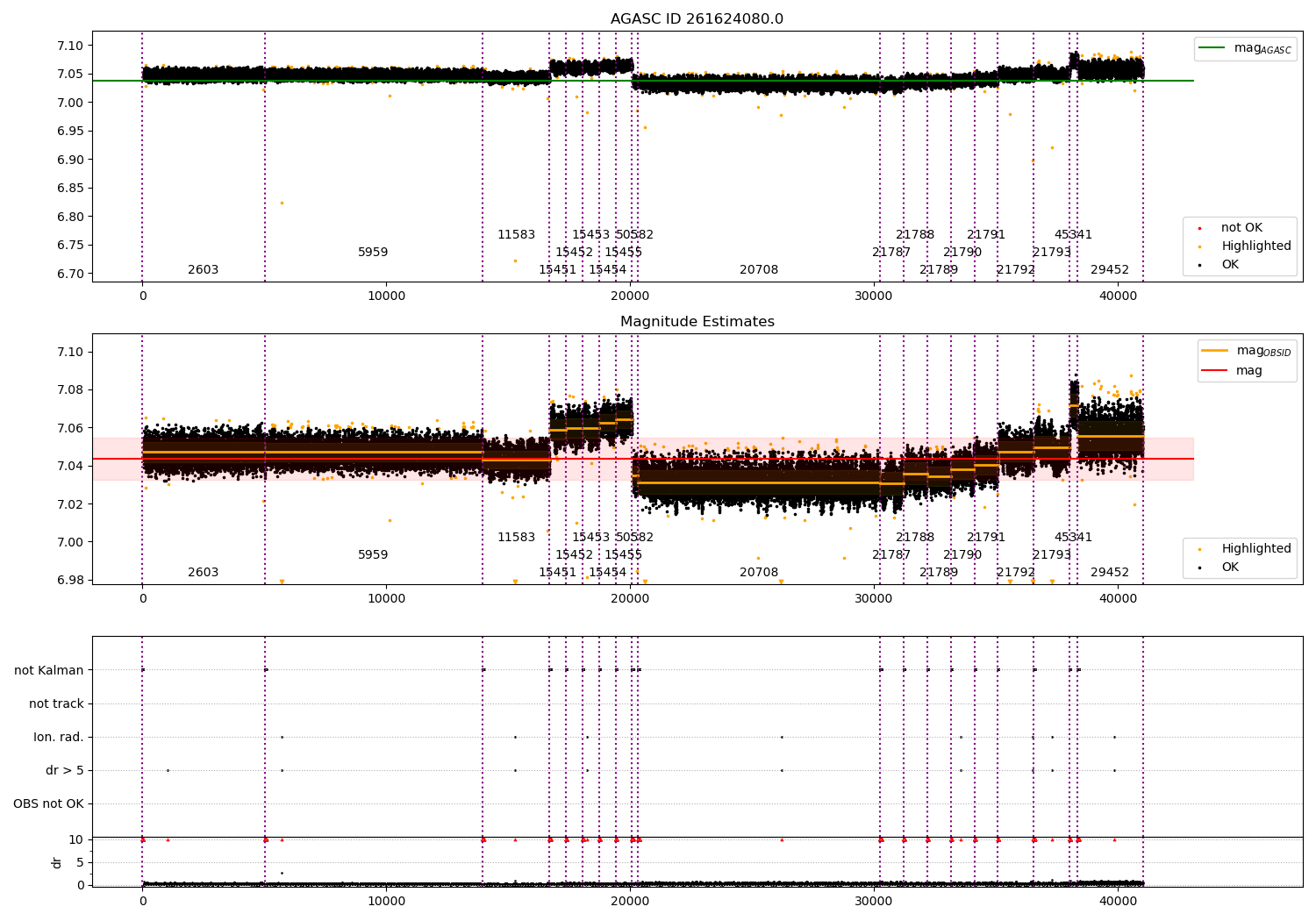This screenshot has height=921, width=1316.
Task: Click obsid label 20708 in AGASC ID plot
Action: coord(759,270)
